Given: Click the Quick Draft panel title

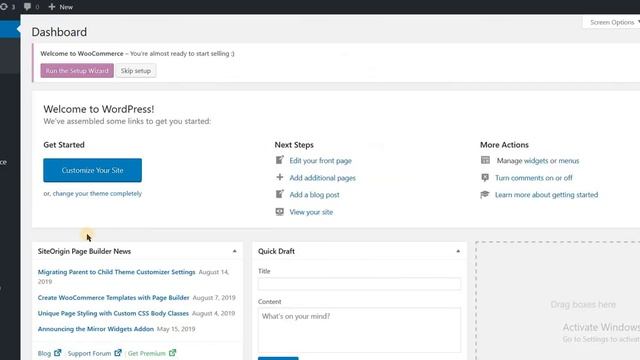Looking at the screenshot, I should click(x=276, y=251).
